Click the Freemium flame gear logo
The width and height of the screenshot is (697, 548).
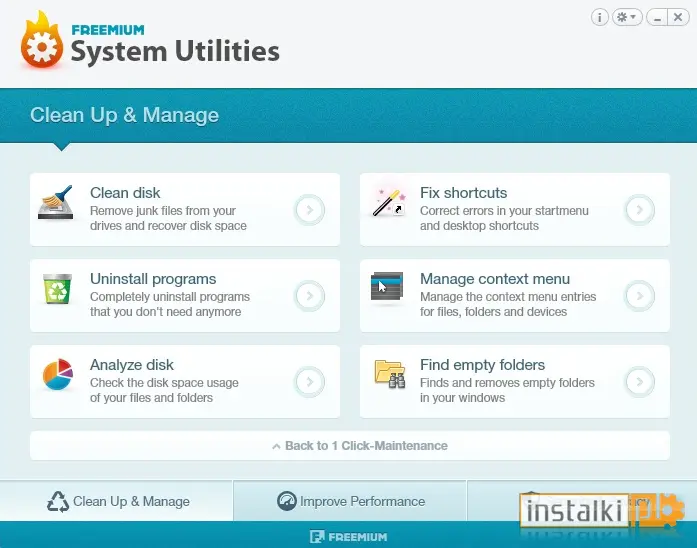coord(41,40)
